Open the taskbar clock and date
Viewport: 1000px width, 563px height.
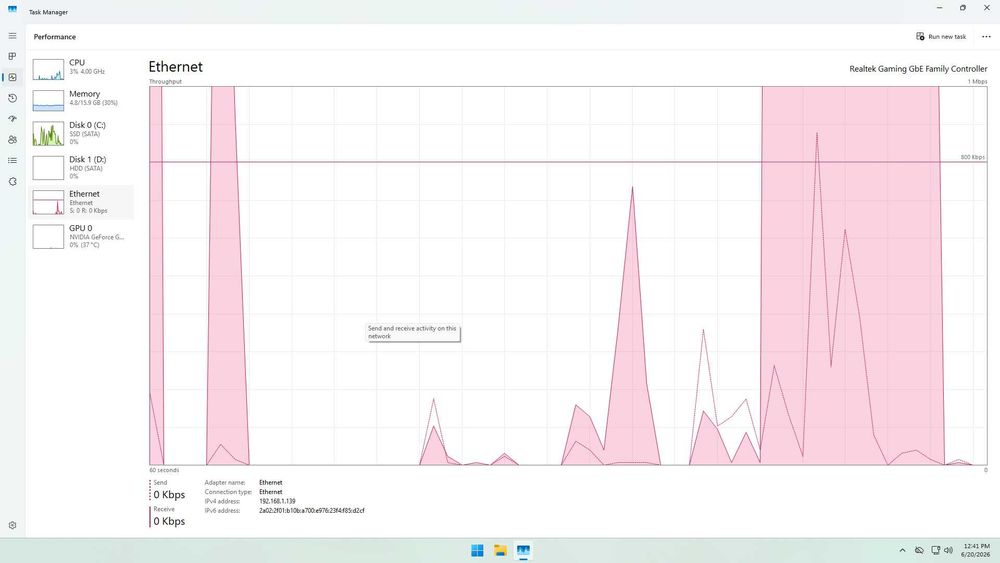pos(976,550)
